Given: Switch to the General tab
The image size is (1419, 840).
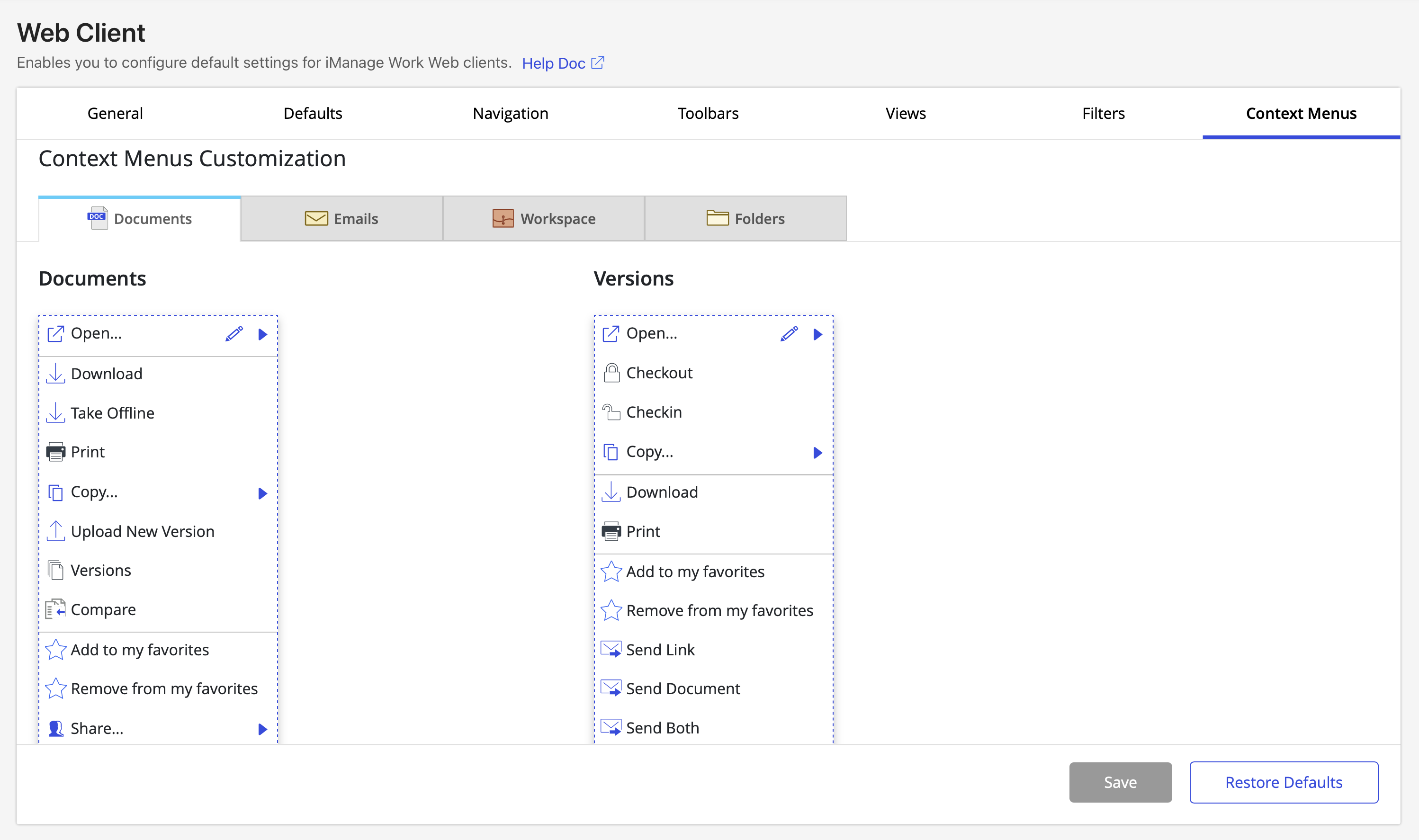Looking at the screenshot, I should (115, 113).
